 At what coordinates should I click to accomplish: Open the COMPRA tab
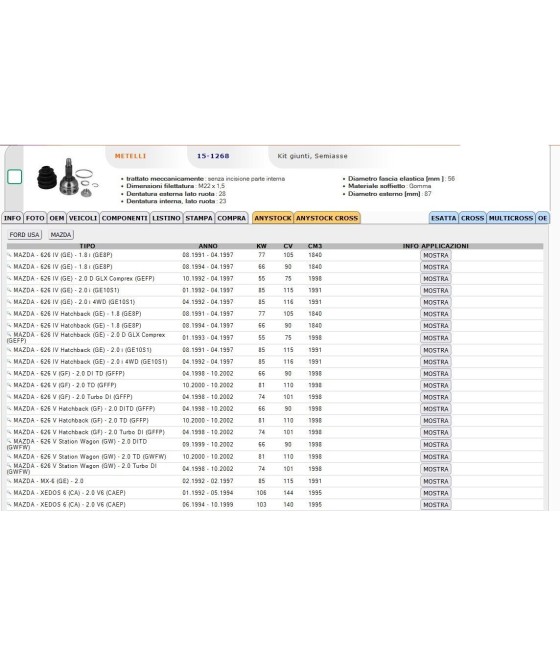[x=232, y=218]
